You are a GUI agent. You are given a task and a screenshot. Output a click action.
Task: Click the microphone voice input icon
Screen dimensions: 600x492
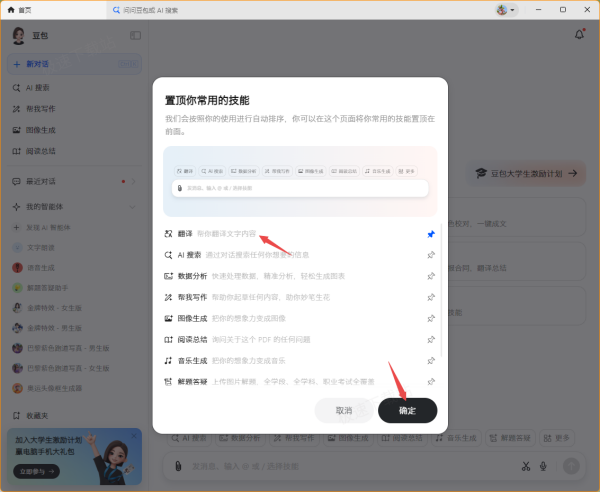(x=543, y=466)
